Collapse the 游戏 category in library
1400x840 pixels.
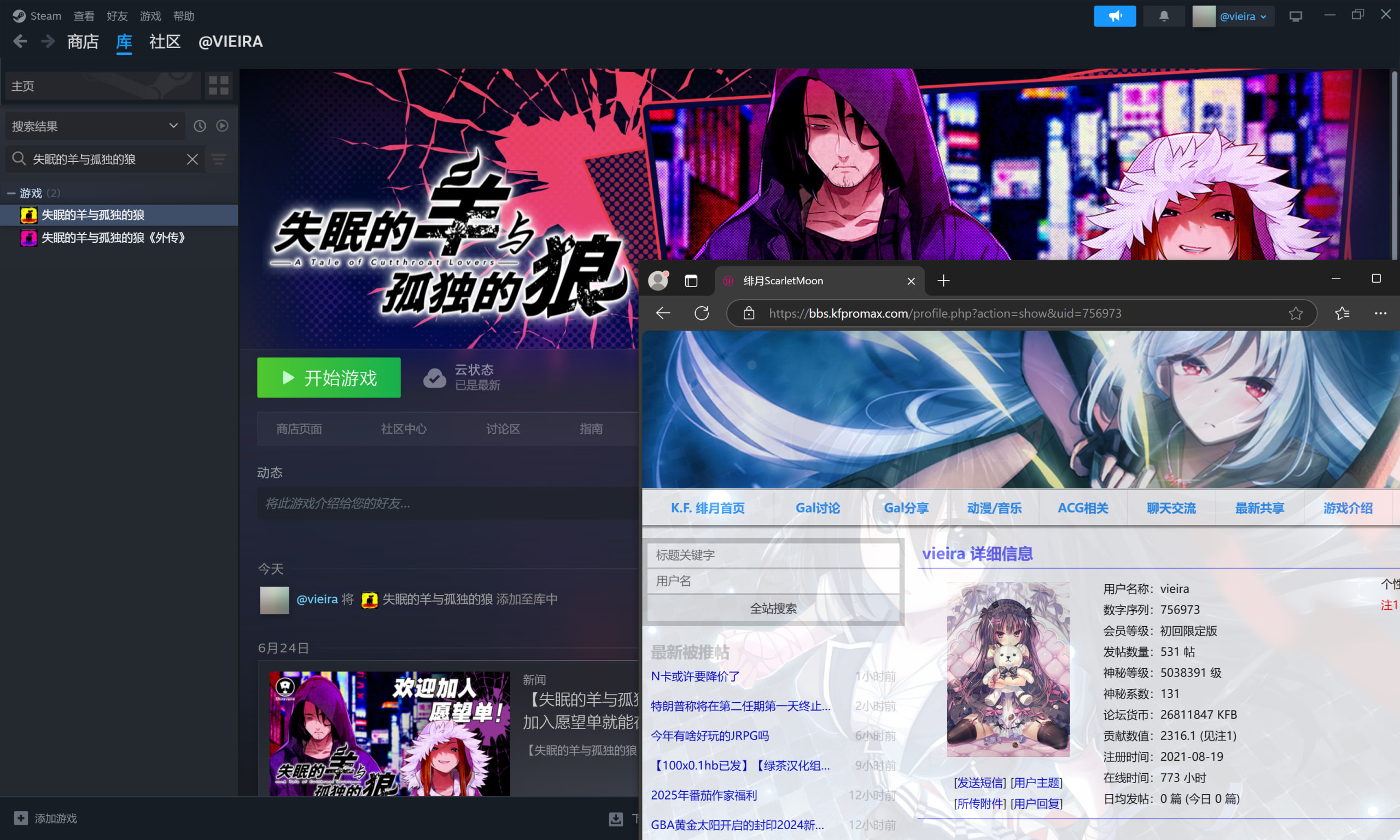(x=11, y=194)
